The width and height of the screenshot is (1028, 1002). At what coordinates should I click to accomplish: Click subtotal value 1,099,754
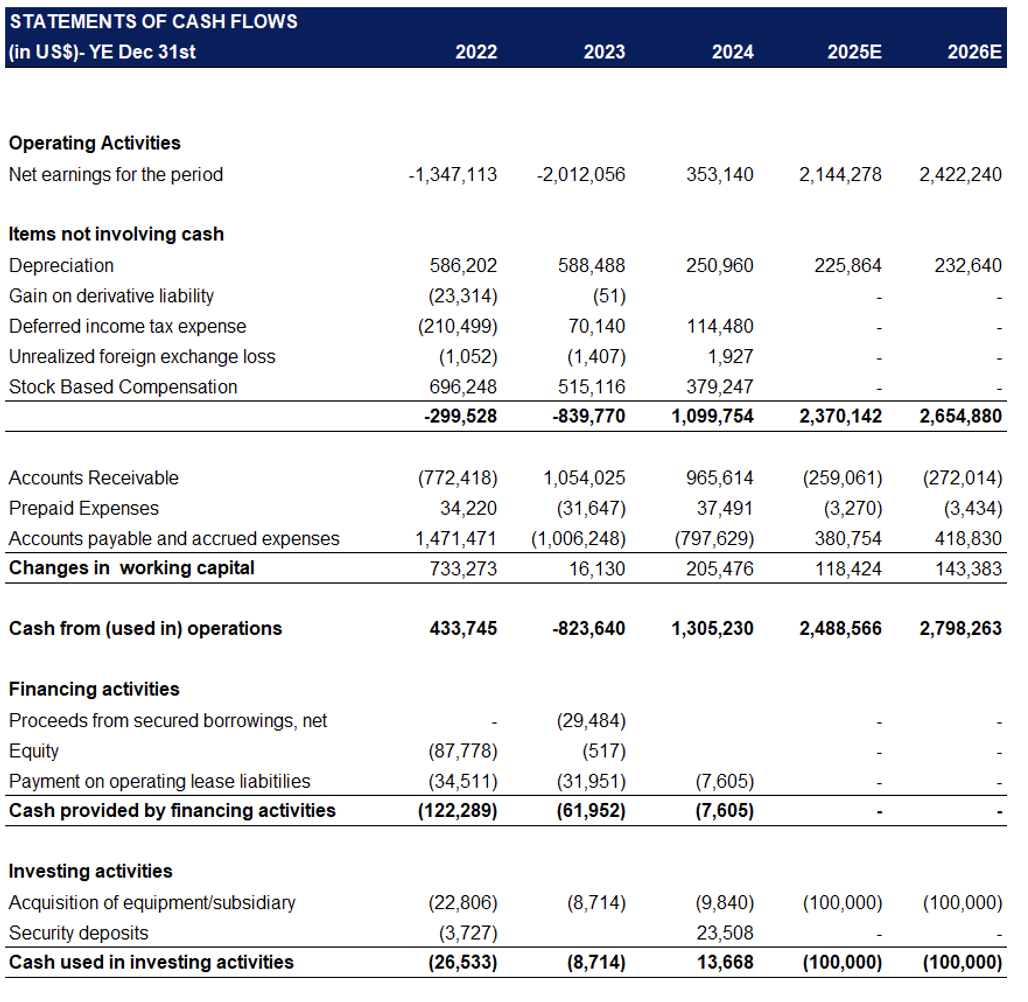(x=713, y=416)
